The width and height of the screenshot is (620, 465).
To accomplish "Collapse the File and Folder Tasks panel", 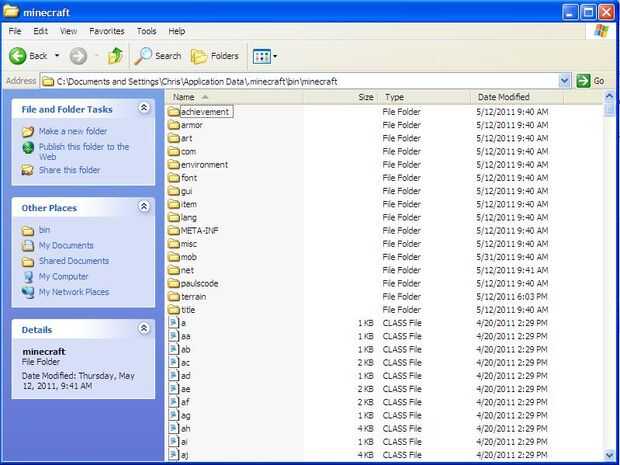I will (x=144, y=108).
